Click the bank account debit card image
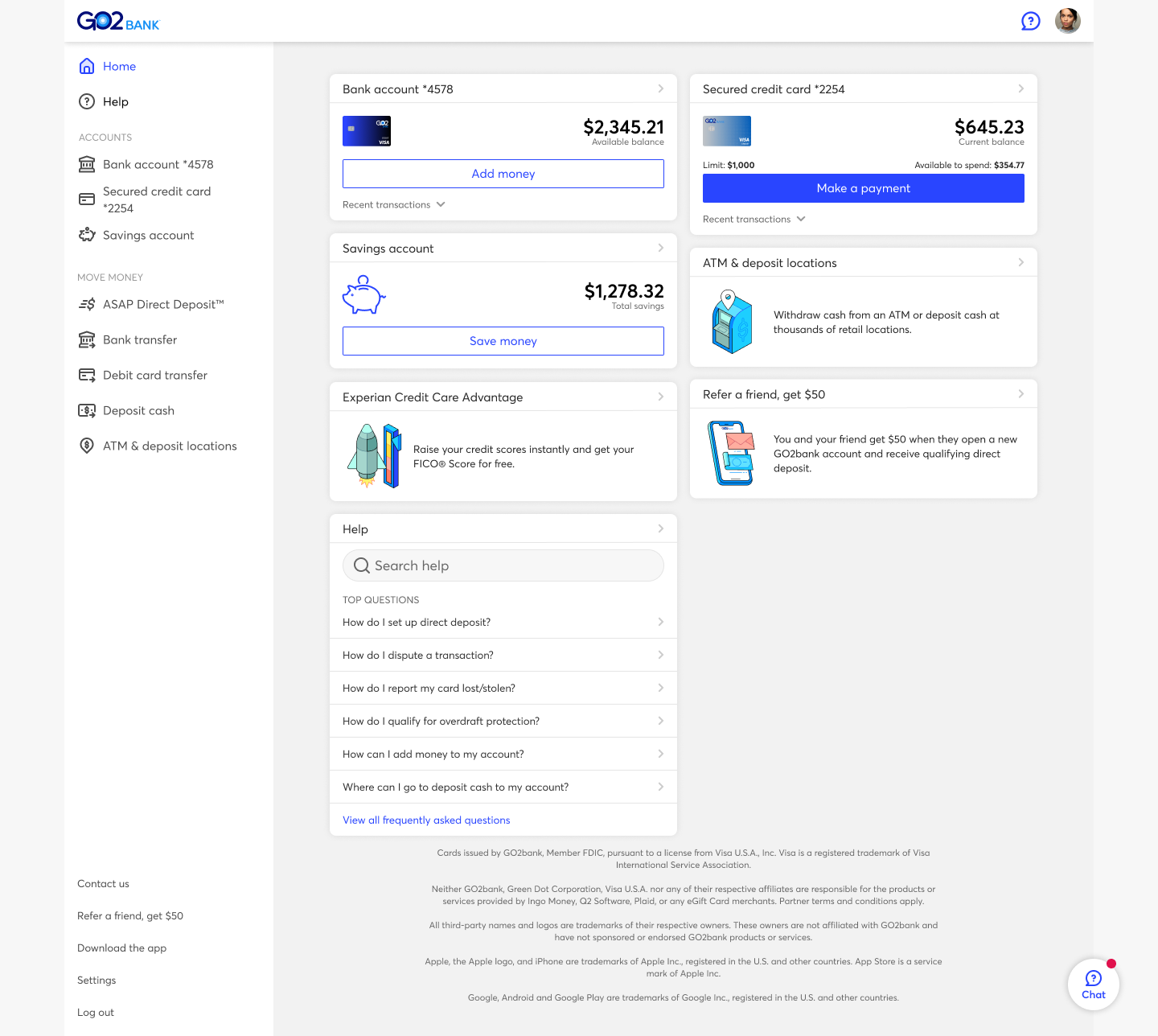Viewport: 1158px width, 1036px height. tap(367, 131)
